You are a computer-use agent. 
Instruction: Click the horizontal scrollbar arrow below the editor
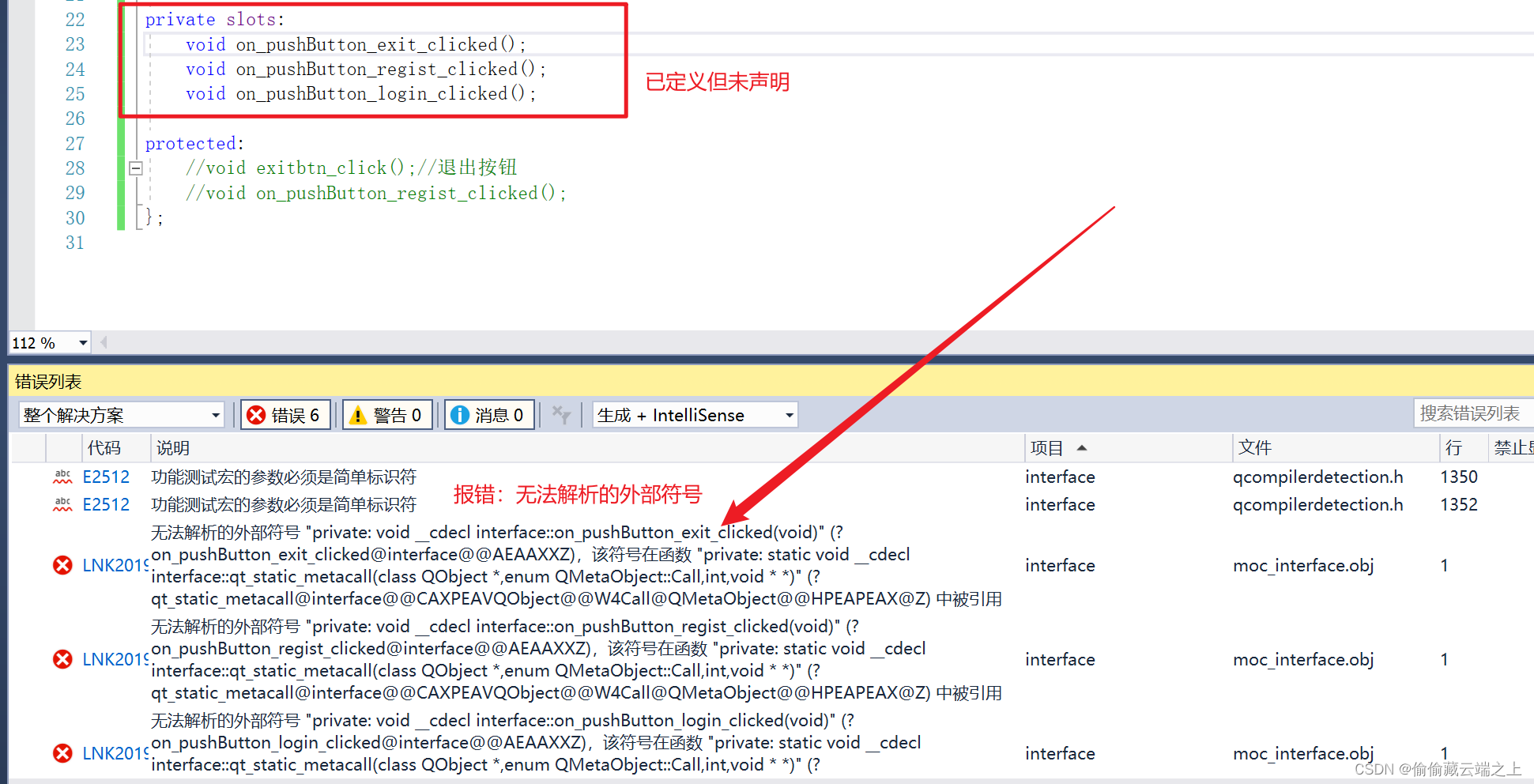(103, 342)
